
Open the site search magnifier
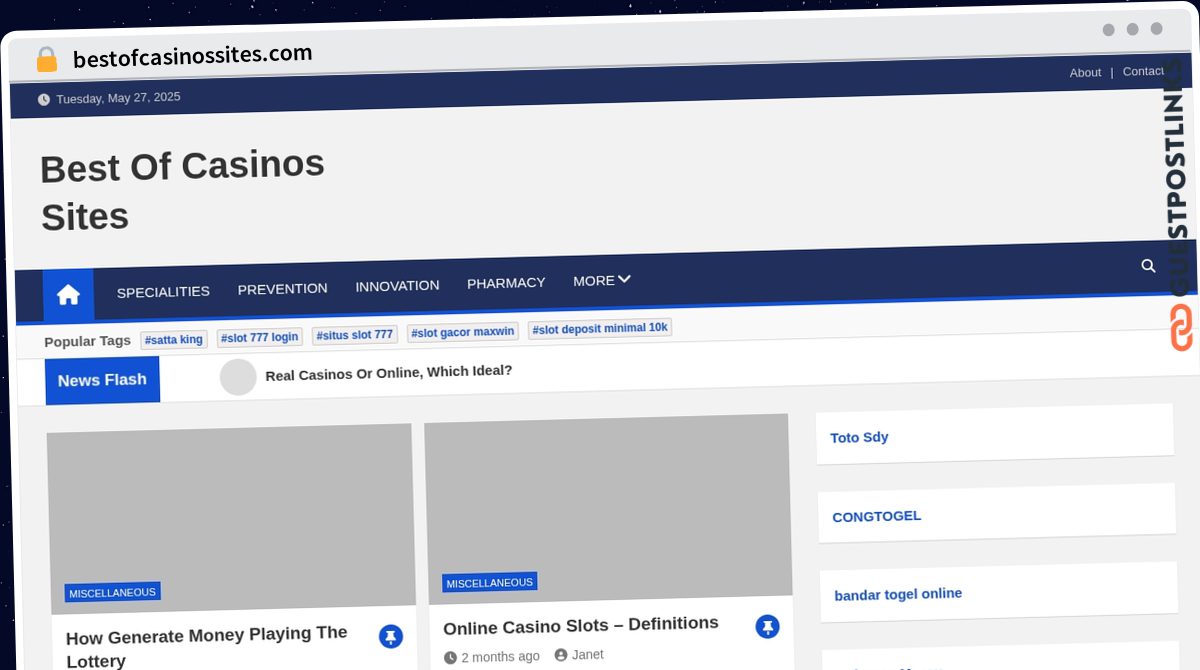click(1148, 266)
